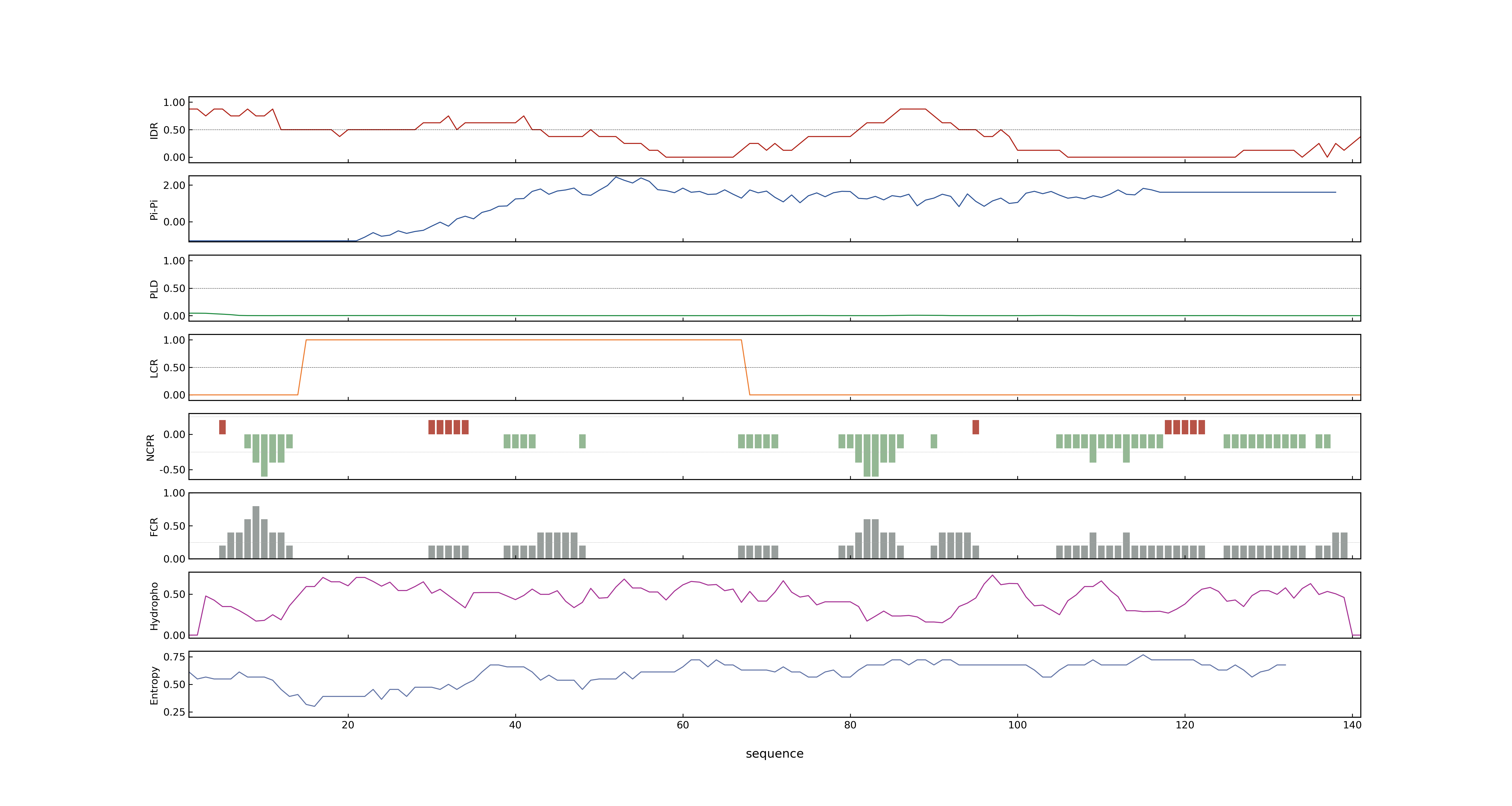Select the 0.50 tick on Hydropho axis

(x=174, y=594)
